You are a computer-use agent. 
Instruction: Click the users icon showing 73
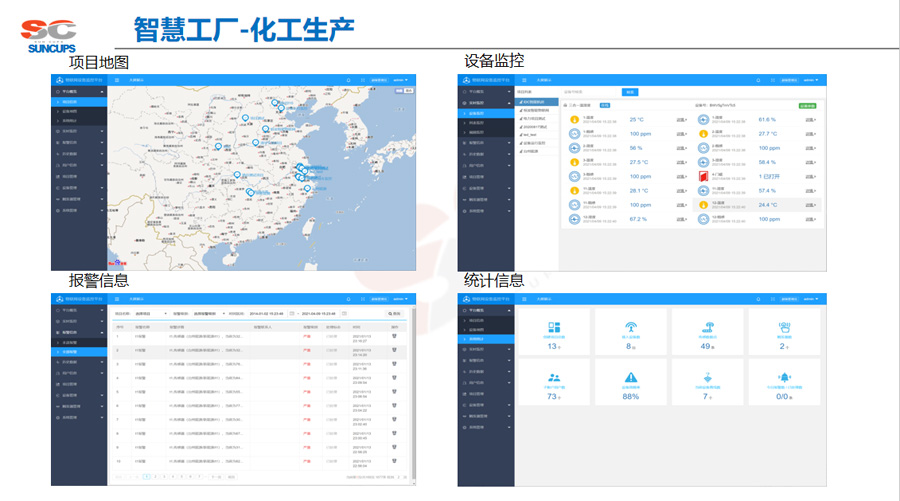tap(555, 377)
